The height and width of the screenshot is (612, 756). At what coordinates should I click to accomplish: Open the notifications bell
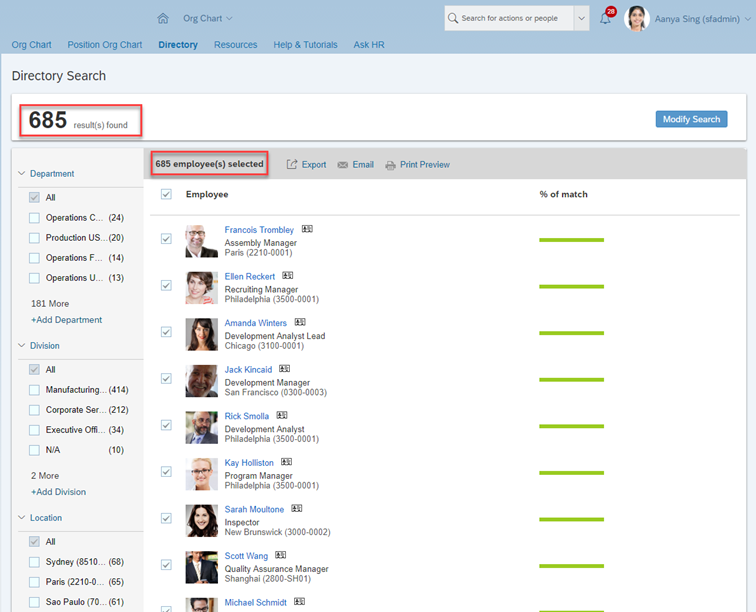click(x=605, y=19)
